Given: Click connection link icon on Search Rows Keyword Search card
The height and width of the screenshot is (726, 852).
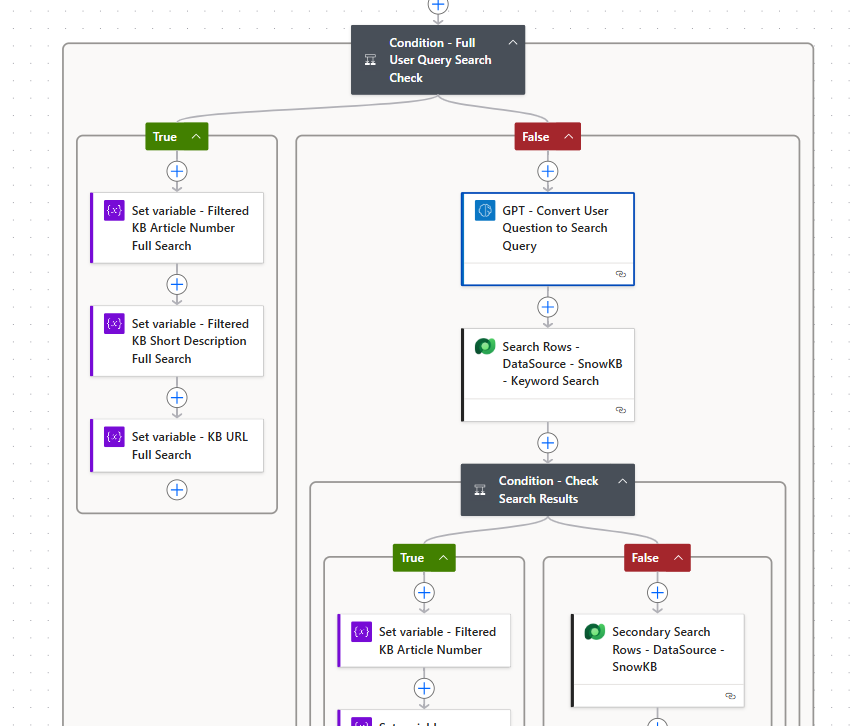Looking at the screenshot, I should coord(621,410).
